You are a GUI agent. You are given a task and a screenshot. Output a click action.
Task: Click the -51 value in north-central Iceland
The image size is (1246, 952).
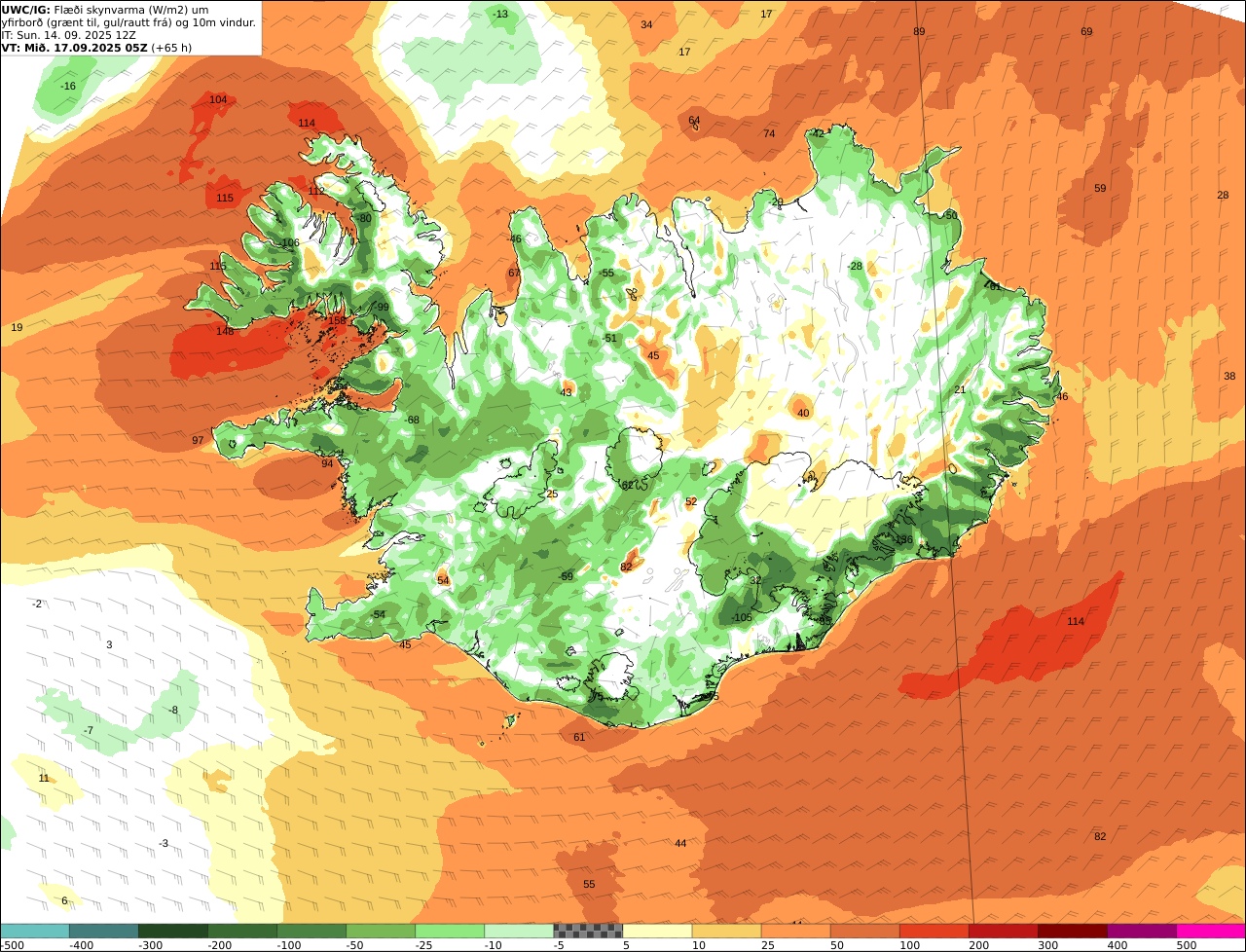[609, 339]
